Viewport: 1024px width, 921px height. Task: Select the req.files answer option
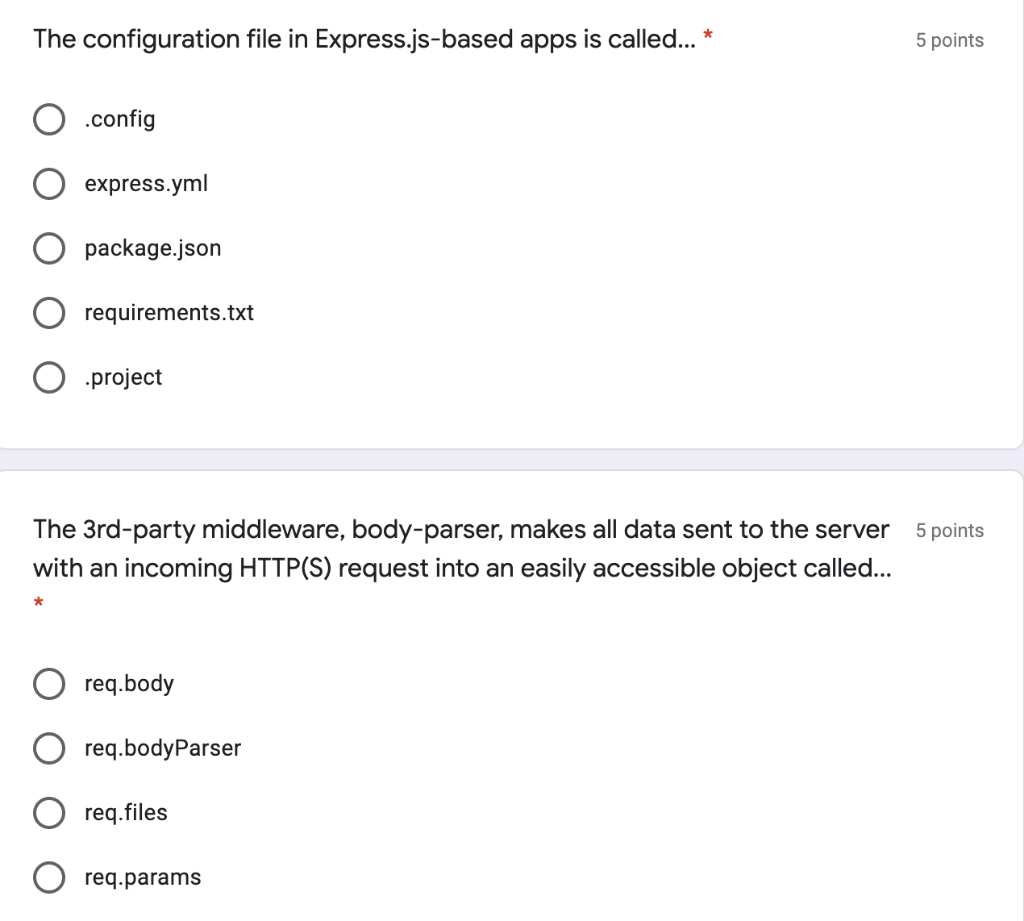pyautogui.click(x=49, y=813)
